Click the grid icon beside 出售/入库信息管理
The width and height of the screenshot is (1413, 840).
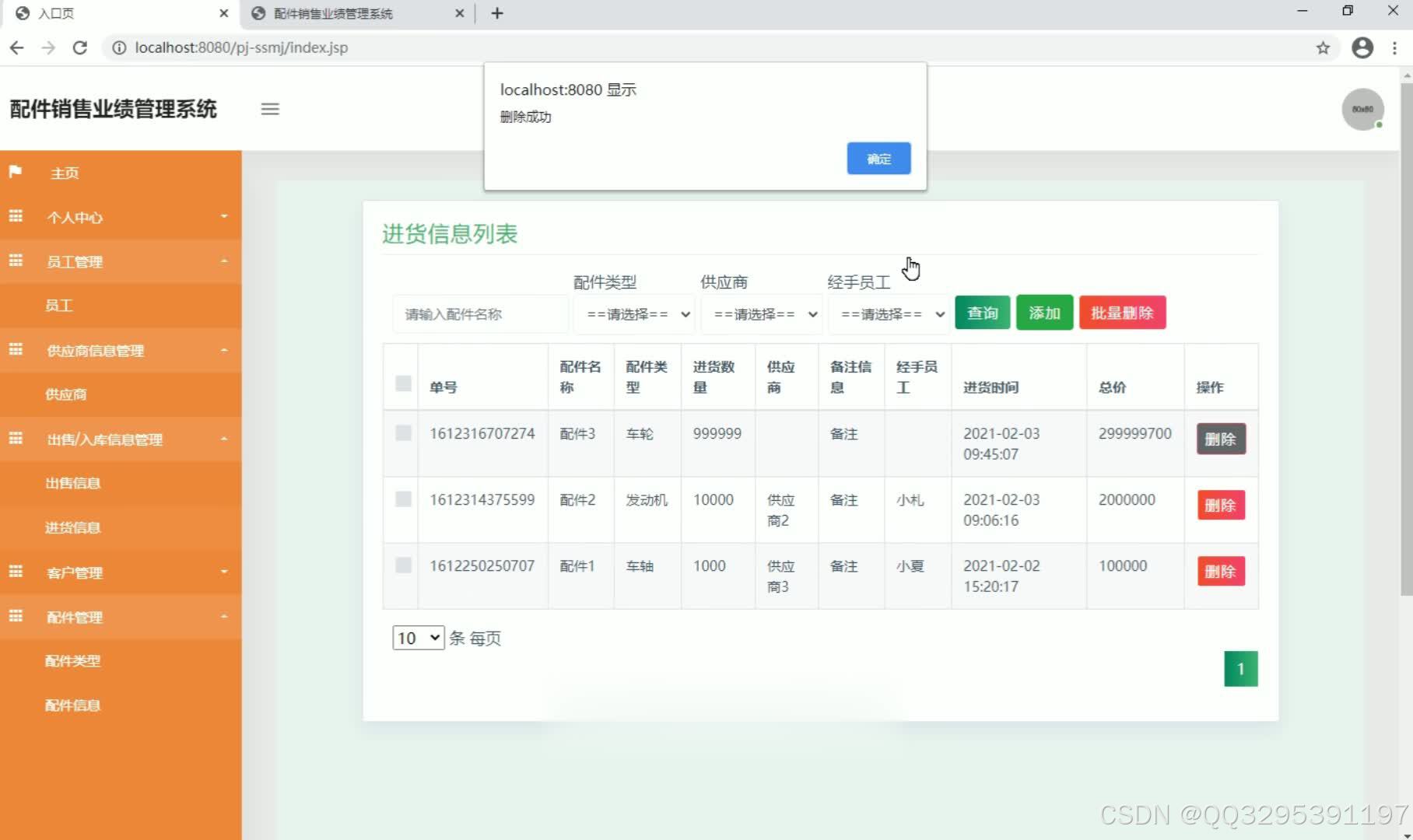16,438
